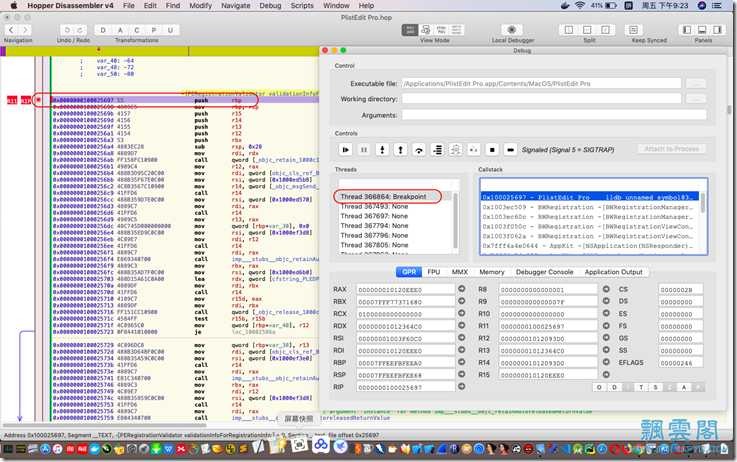The image size is (737, 462).
Task: Toggle the left panel visibility
Action: click(687, 30)
